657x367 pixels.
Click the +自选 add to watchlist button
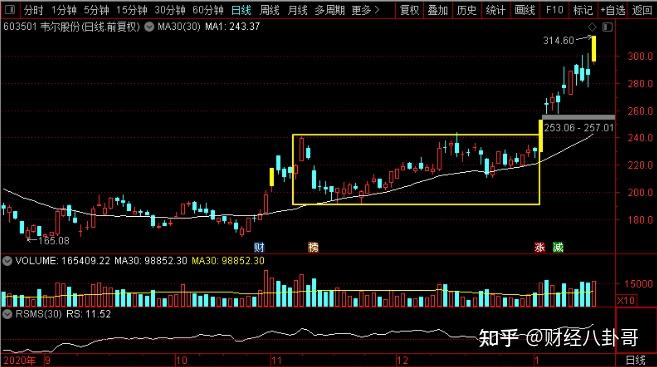(613, 10)
